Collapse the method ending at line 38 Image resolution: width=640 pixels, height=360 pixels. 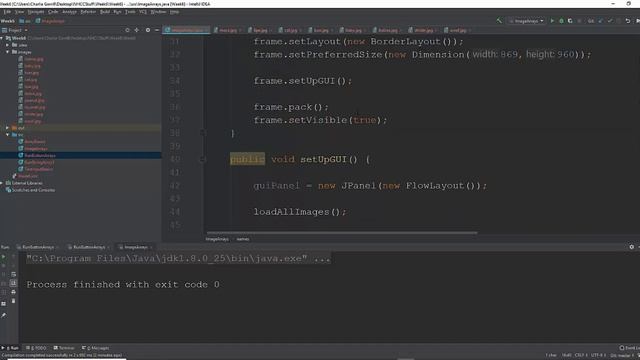point(203,133)
